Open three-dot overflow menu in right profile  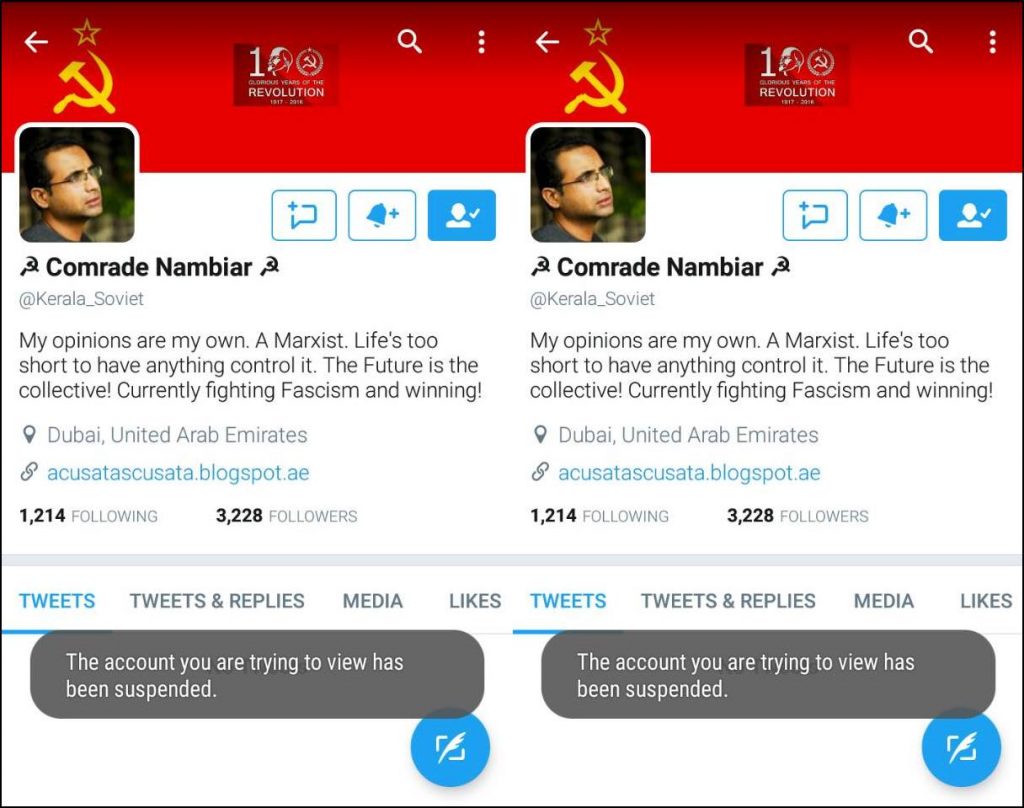pyautogui.click(x=992, y=42)
